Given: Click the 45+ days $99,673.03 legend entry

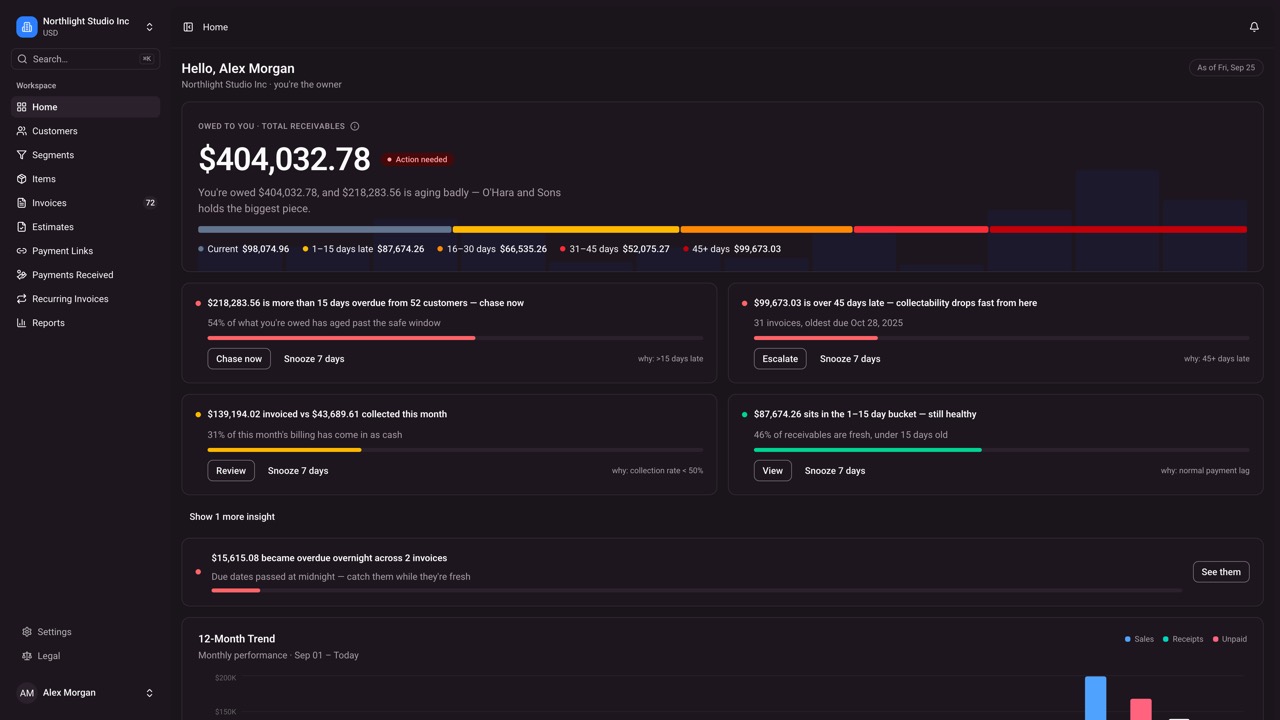Looking at the screenshot, I should point(732,249).
